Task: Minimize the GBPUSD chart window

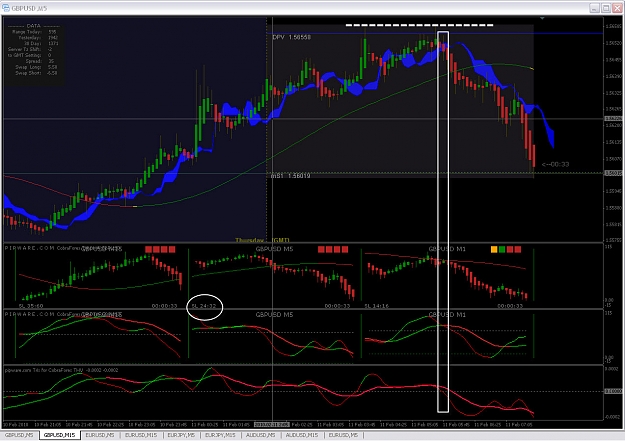Action: coord(594,8)
